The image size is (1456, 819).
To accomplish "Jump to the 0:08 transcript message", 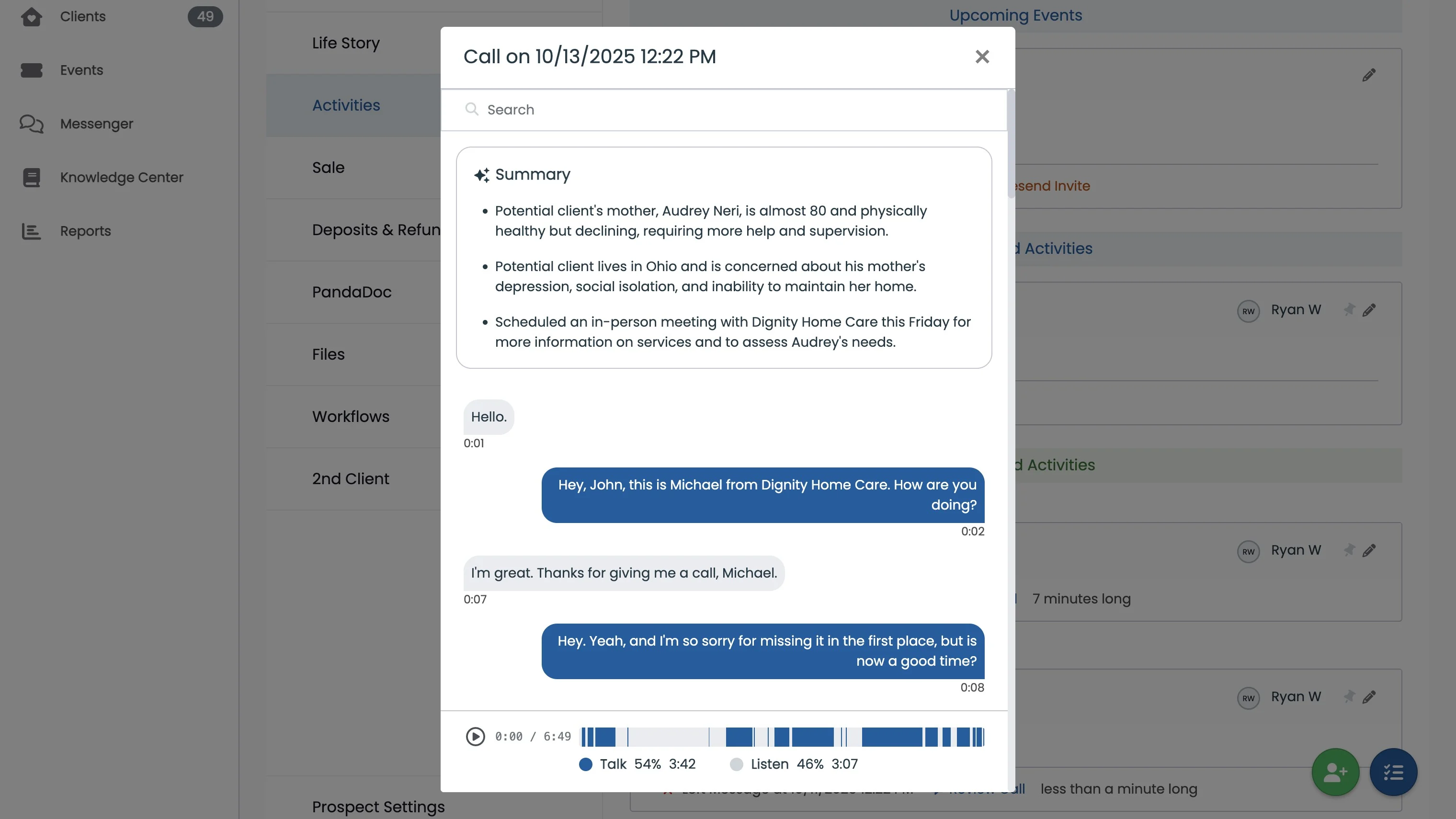I will click(762, 651).
